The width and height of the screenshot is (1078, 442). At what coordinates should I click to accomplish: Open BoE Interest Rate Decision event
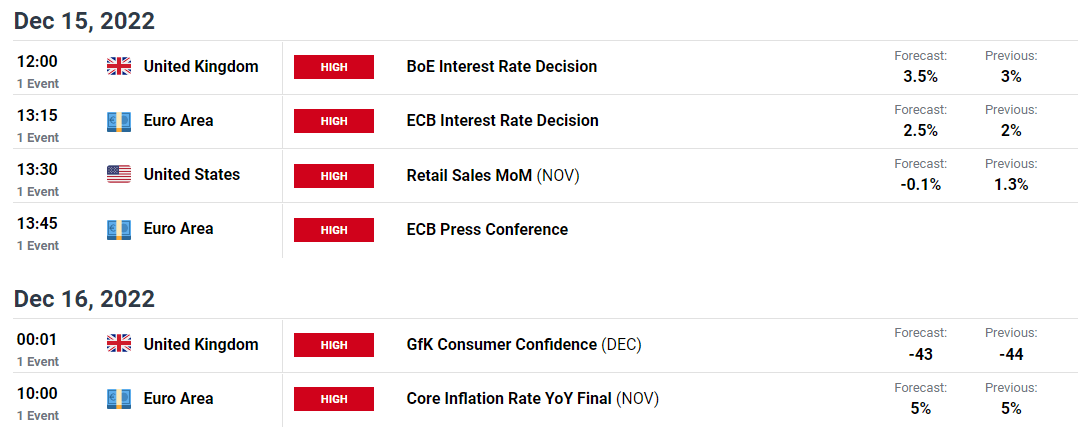coord(502,67)
